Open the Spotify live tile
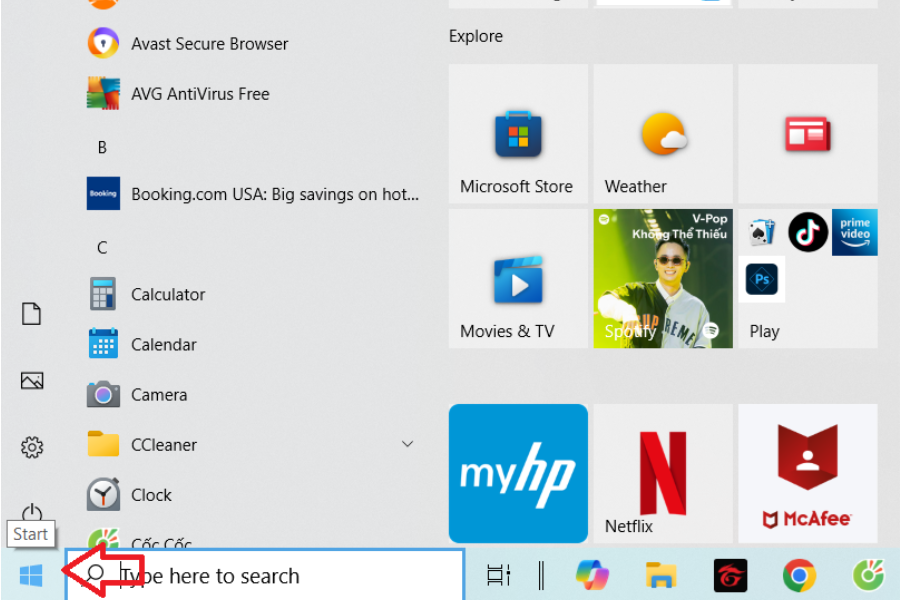900x600 pixels. pos(662,277)
